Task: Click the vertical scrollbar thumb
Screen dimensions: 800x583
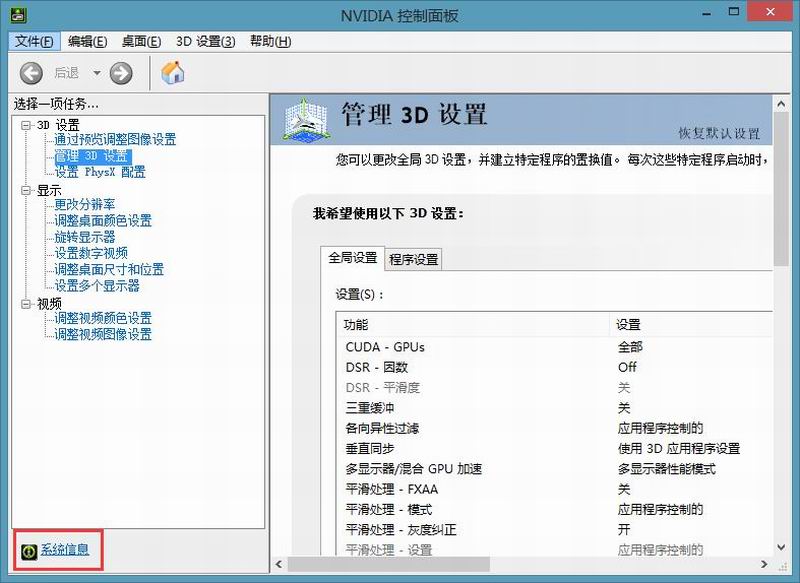Action: click(x=781, y=189)
